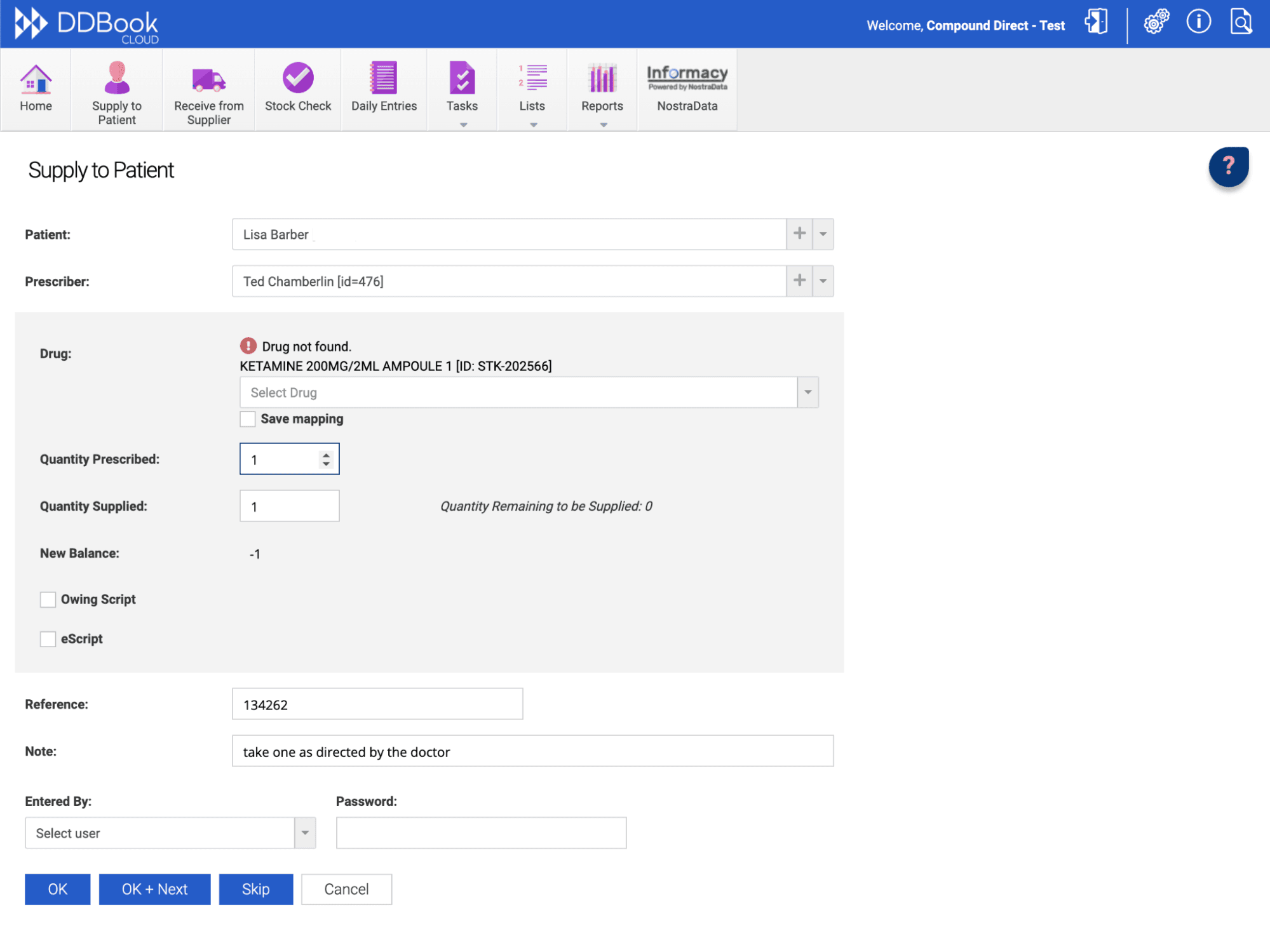The height and width of the screenshot is (952, 1270).
Task: Add new prescriber with plus icon
Action: tap(799, 281)
